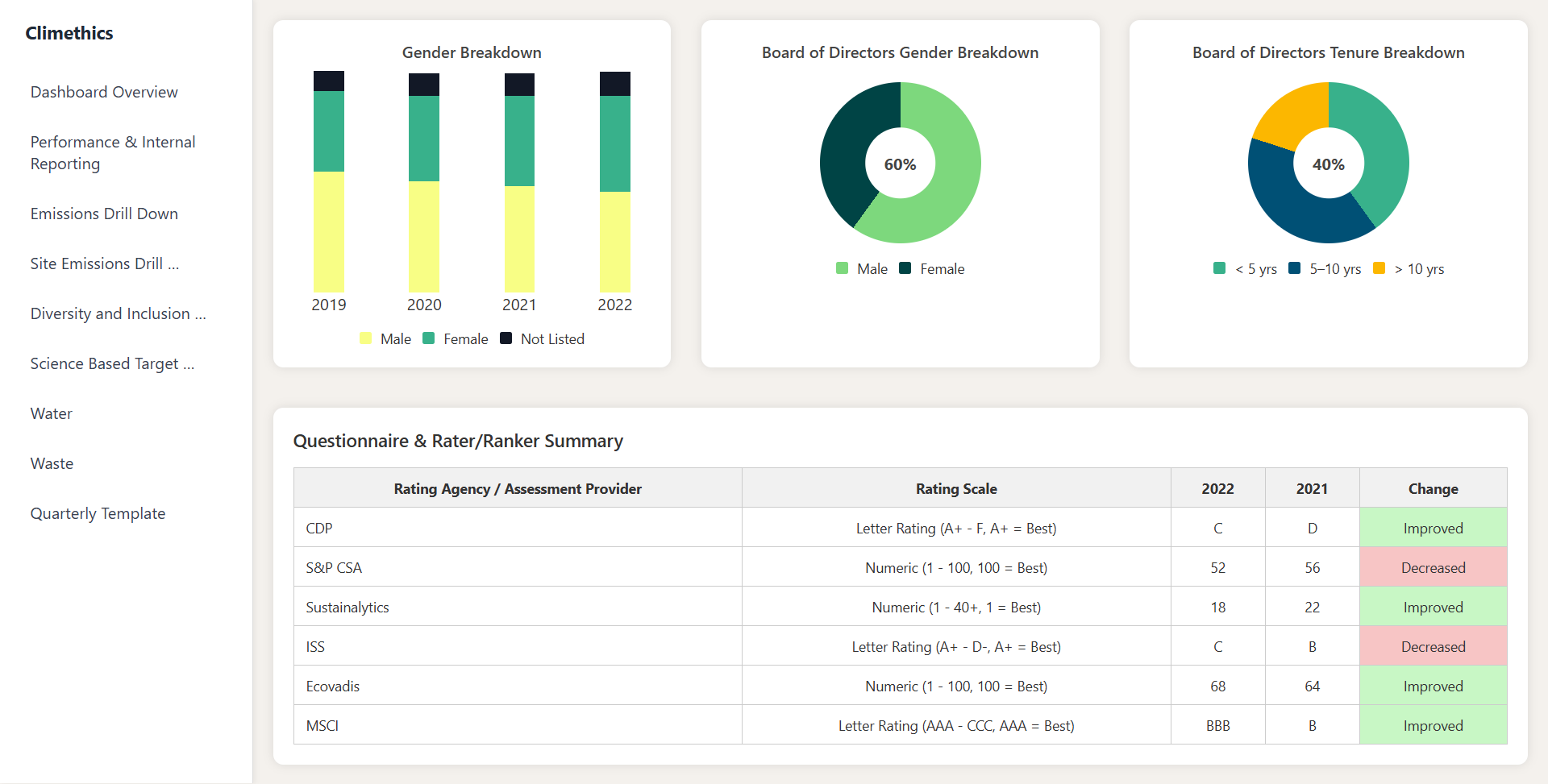Click the 60% center of the gender donut
Screen dimensions: 1548x784
(900, 164)
